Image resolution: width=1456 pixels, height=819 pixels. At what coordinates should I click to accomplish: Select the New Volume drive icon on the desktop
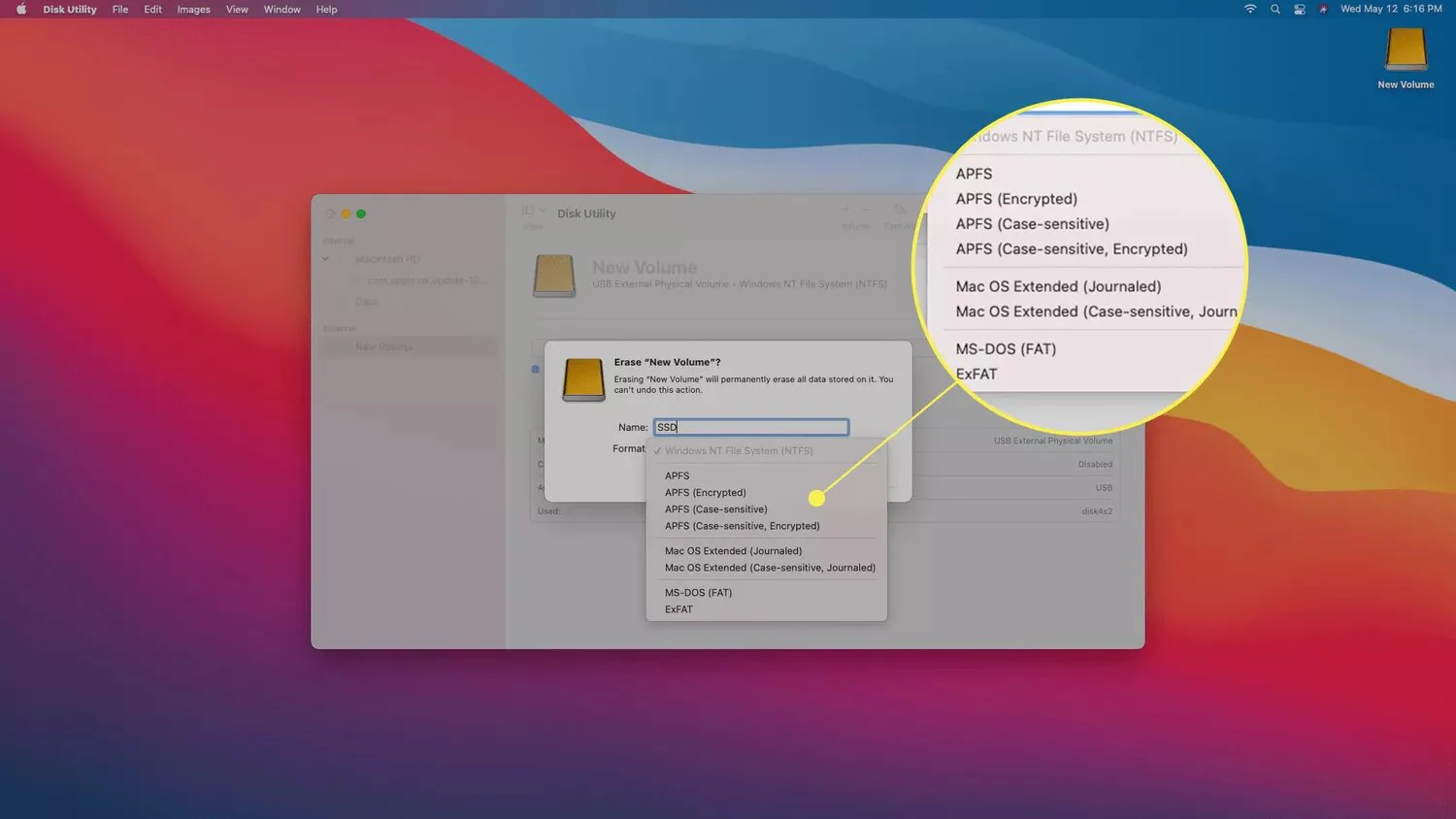pos(1406,49)
